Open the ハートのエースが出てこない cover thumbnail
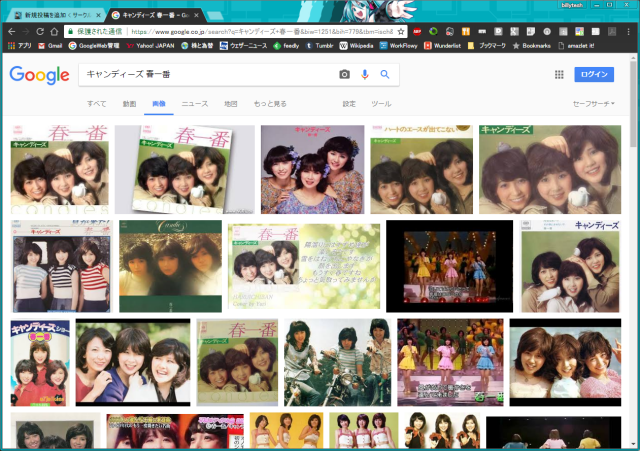The width and height of the screenshot is (640, 451). [x=422, y=169]
